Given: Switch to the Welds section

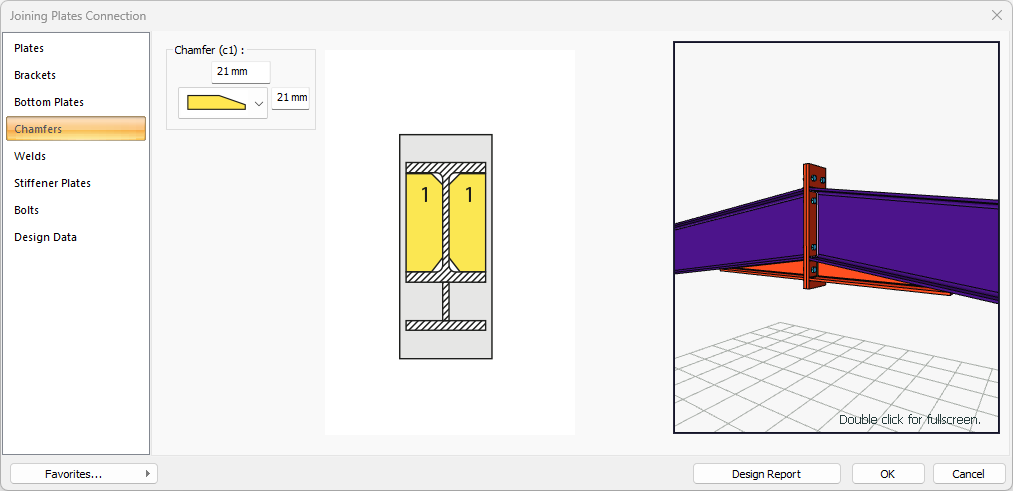Looking at the screenshot, I should tap(76, 156).
